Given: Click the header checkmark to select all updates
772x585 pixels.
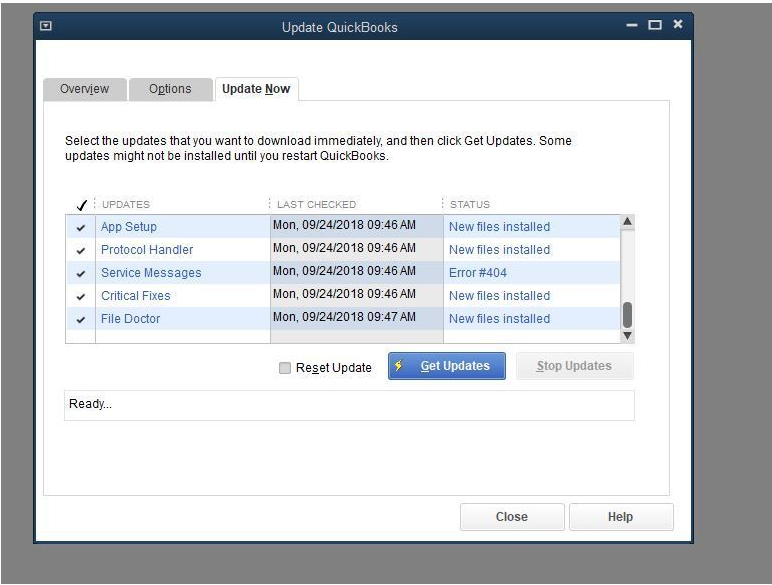Looking at the screenshot, I should click(x=82, y=205).
